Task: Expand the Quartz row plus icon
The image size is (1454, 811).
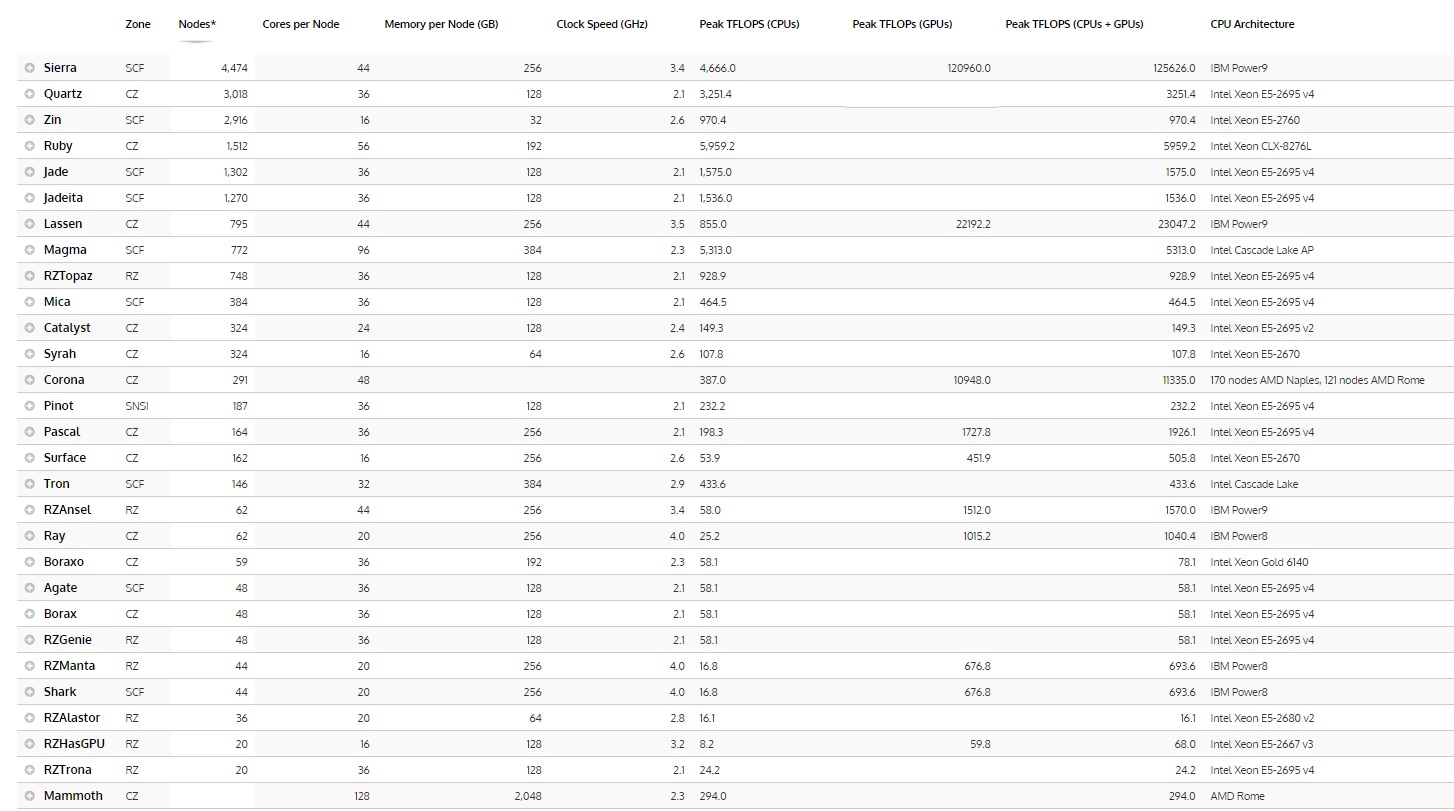Action: 30,94
